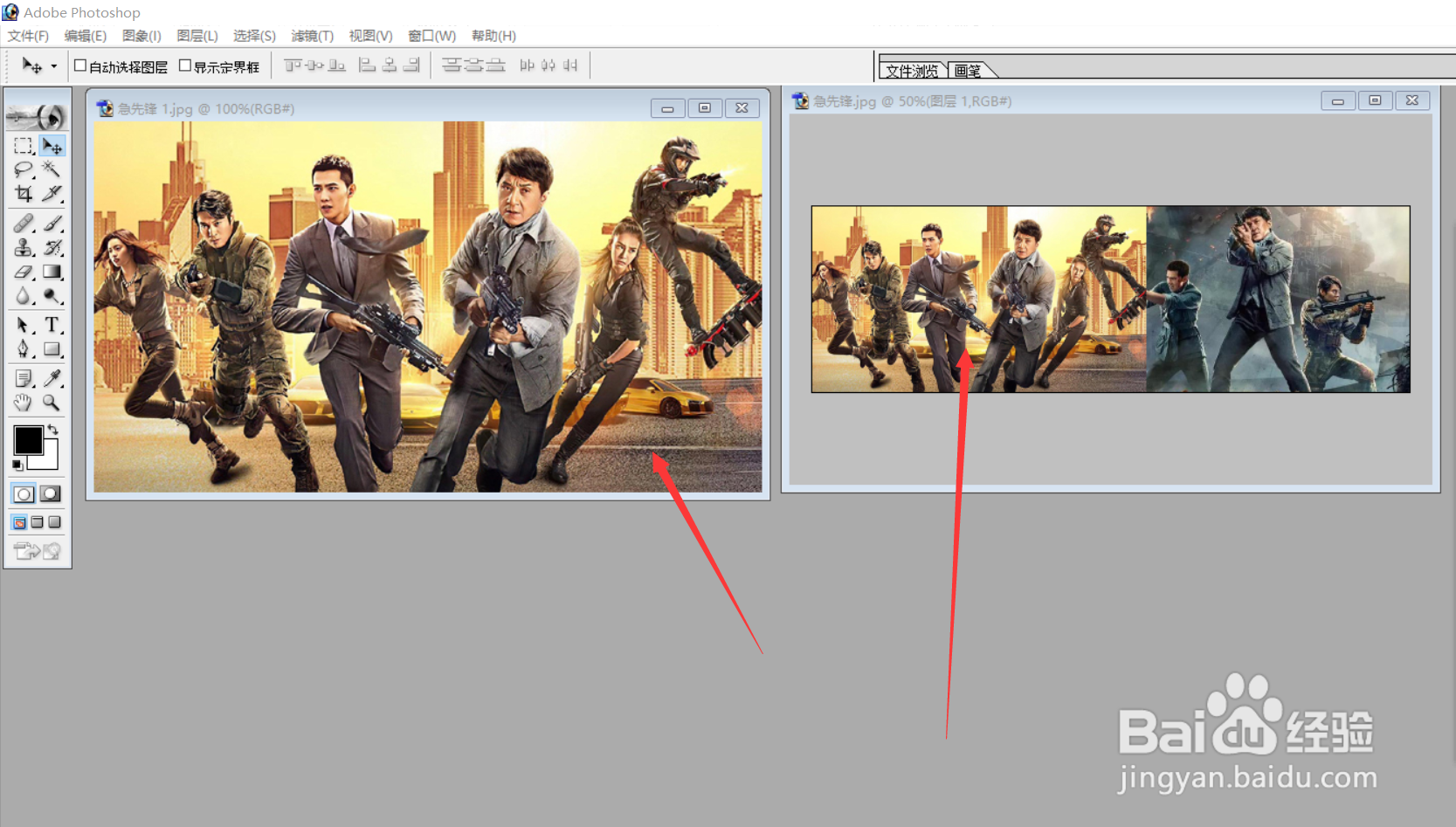Select the Pen tool
The width and height of the screenshot is (1456, 827).
[24, 349]
